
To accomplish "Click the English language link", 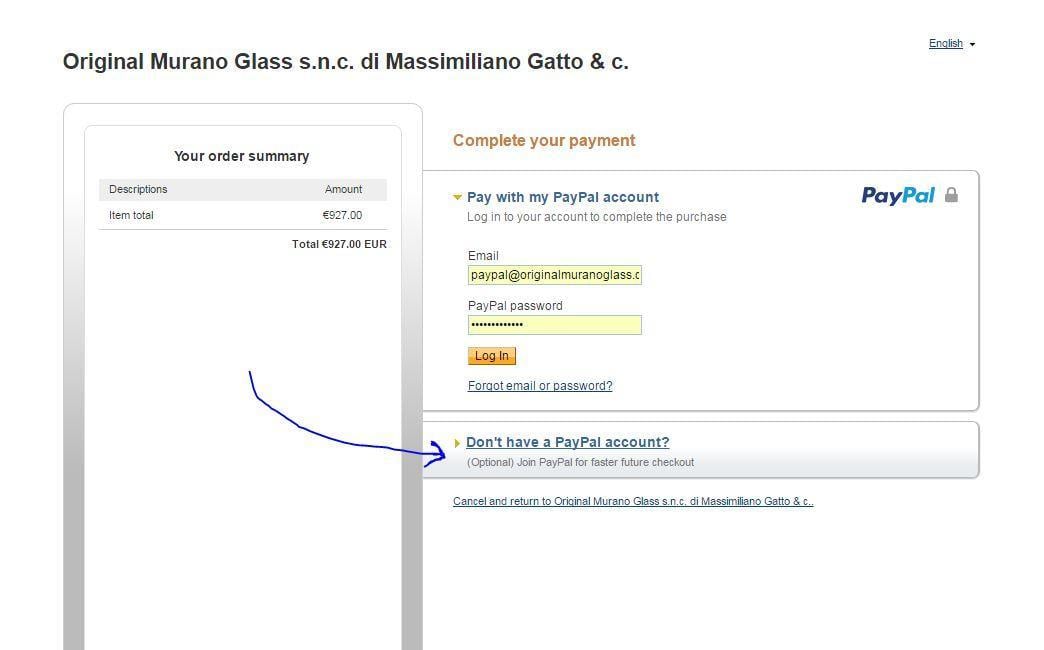I will click(x=945, y=43).
